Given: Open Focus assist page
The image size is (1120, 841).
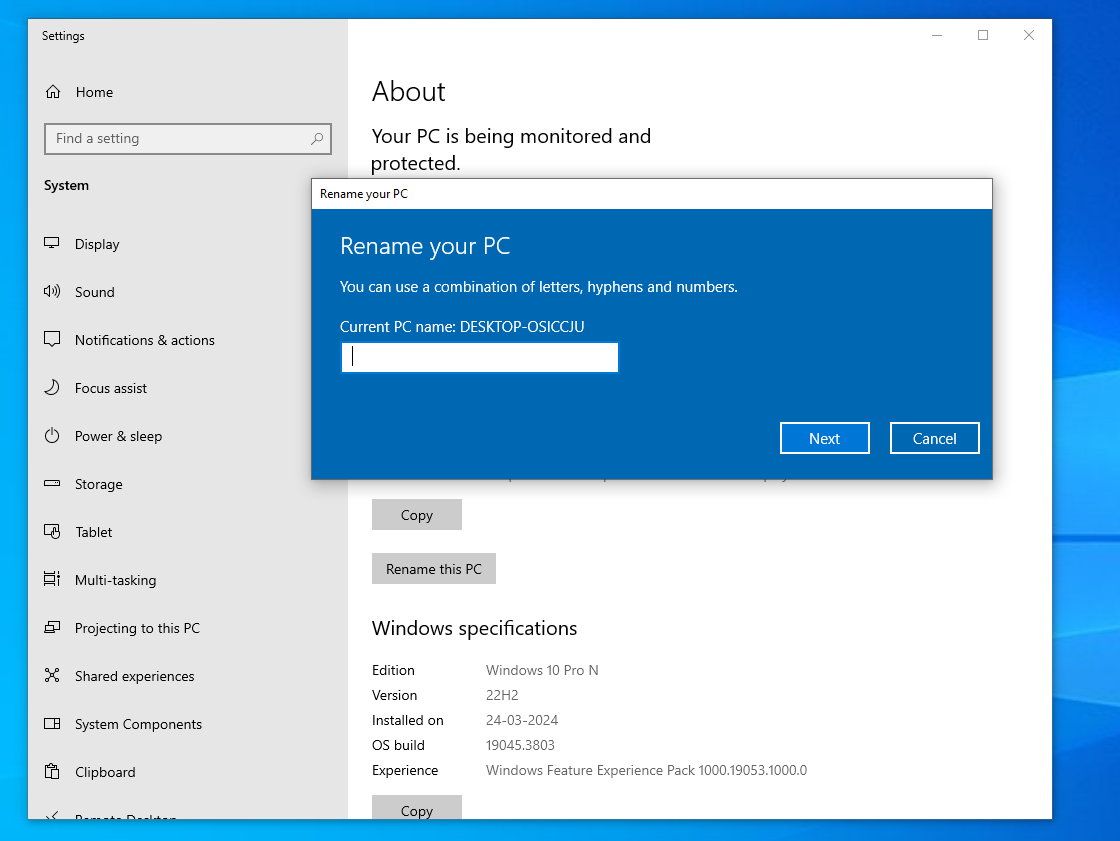Looking at the screenshot, I should point(111,388).
